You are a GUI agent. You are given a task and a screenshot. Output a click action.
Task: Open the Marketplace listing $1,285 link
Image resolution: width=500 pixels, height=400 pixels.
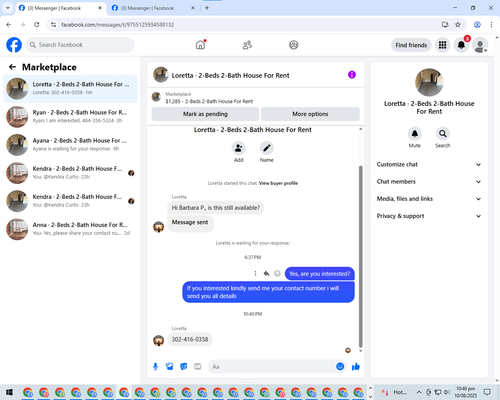point(209,101)
